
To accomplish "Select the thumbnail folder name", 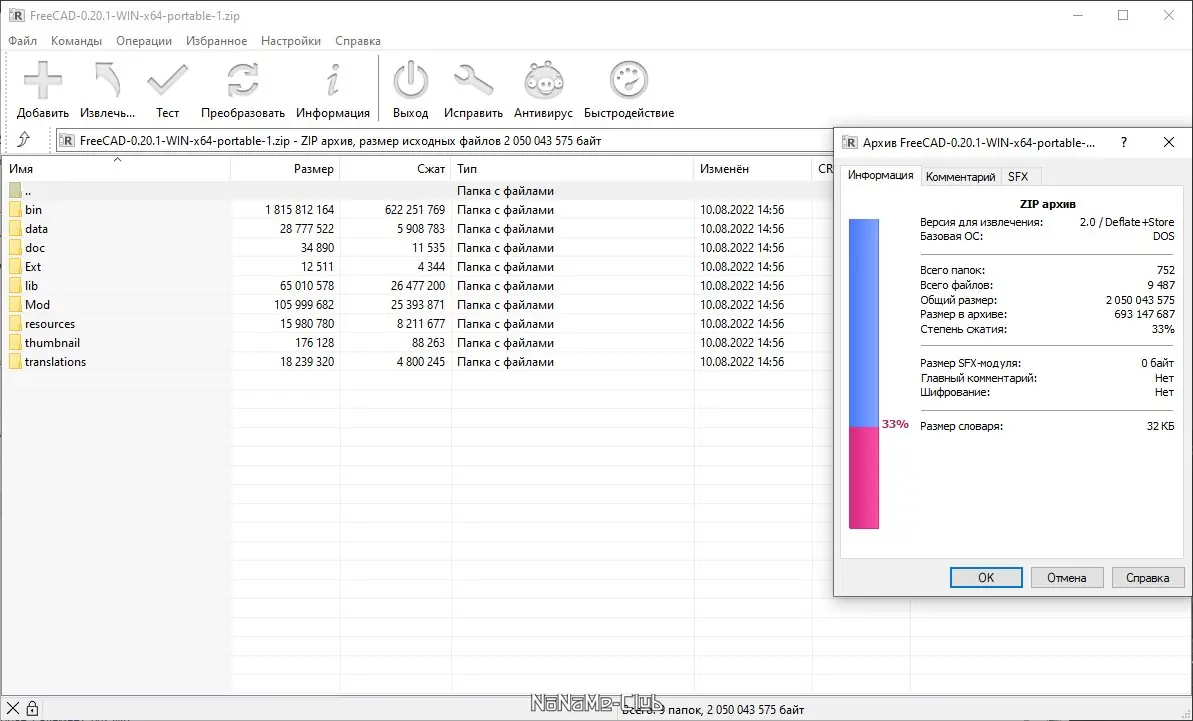I will tap(52, 343).
